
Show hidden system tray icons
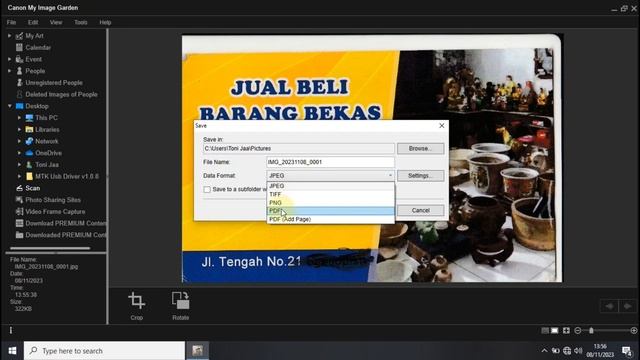544,351
